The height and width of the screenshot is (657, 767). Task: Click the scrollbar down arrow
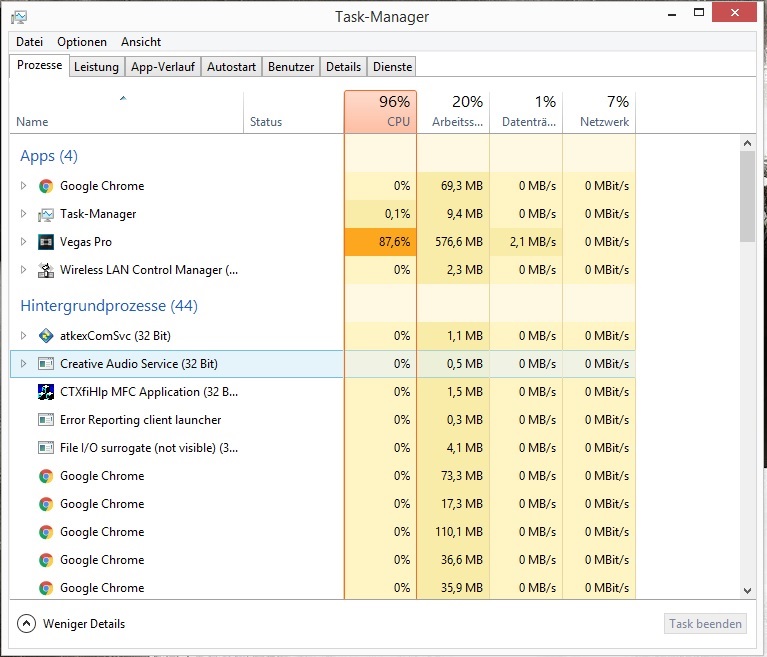pyautogui.click(x=747, y=590)
